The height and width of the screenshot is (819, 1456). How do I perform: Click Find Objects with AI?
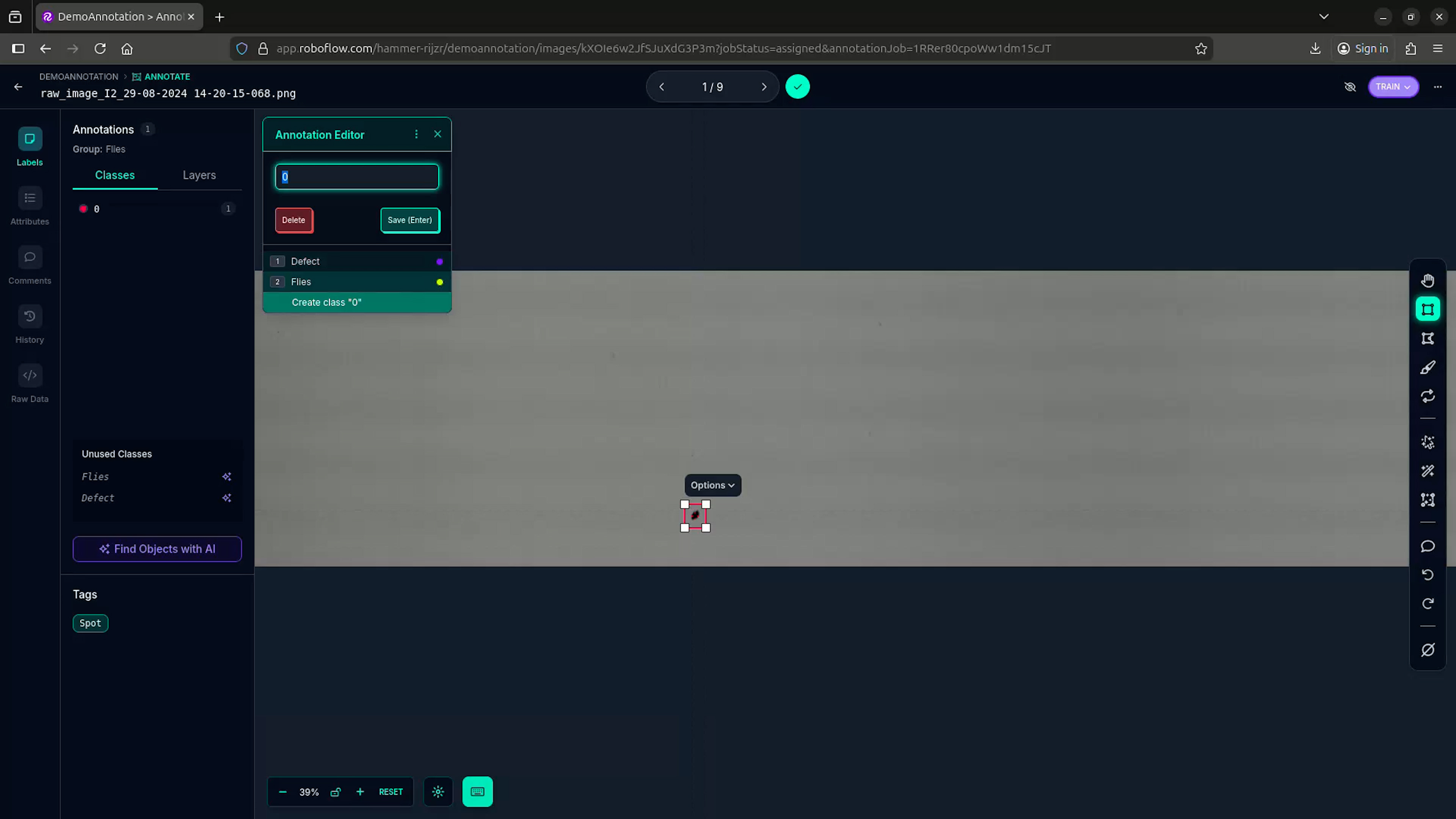click(157, 549)
